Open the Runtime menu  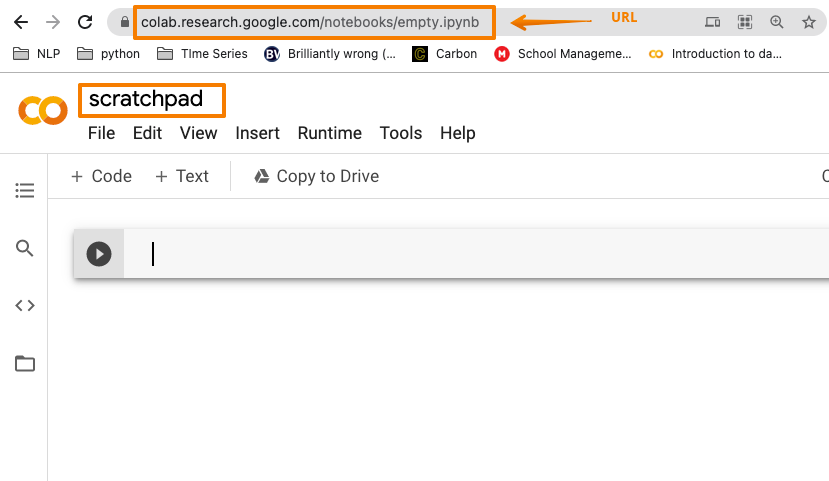click(x=330, y=133)
